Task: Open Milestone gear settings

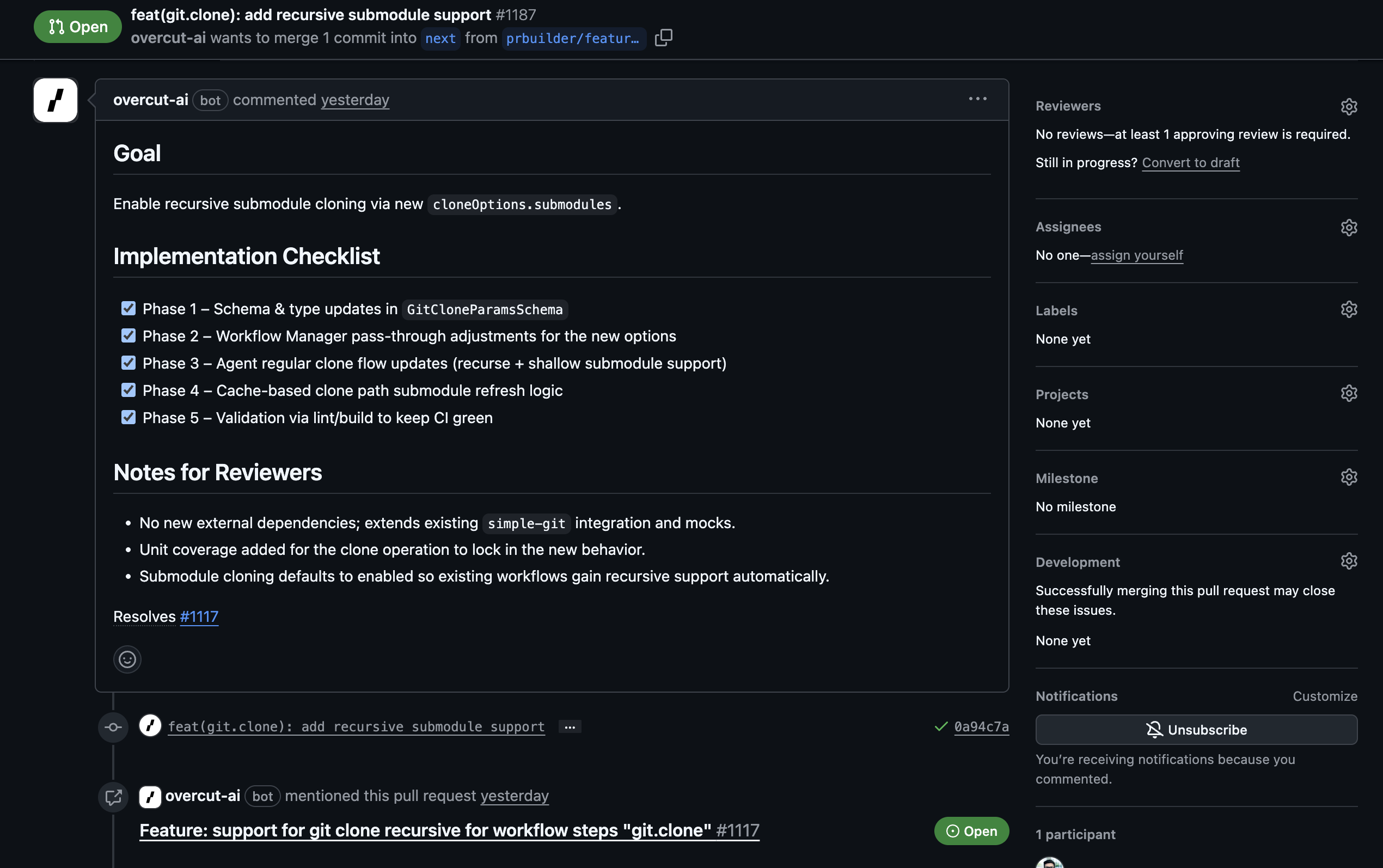Action: coord(1349,478)
